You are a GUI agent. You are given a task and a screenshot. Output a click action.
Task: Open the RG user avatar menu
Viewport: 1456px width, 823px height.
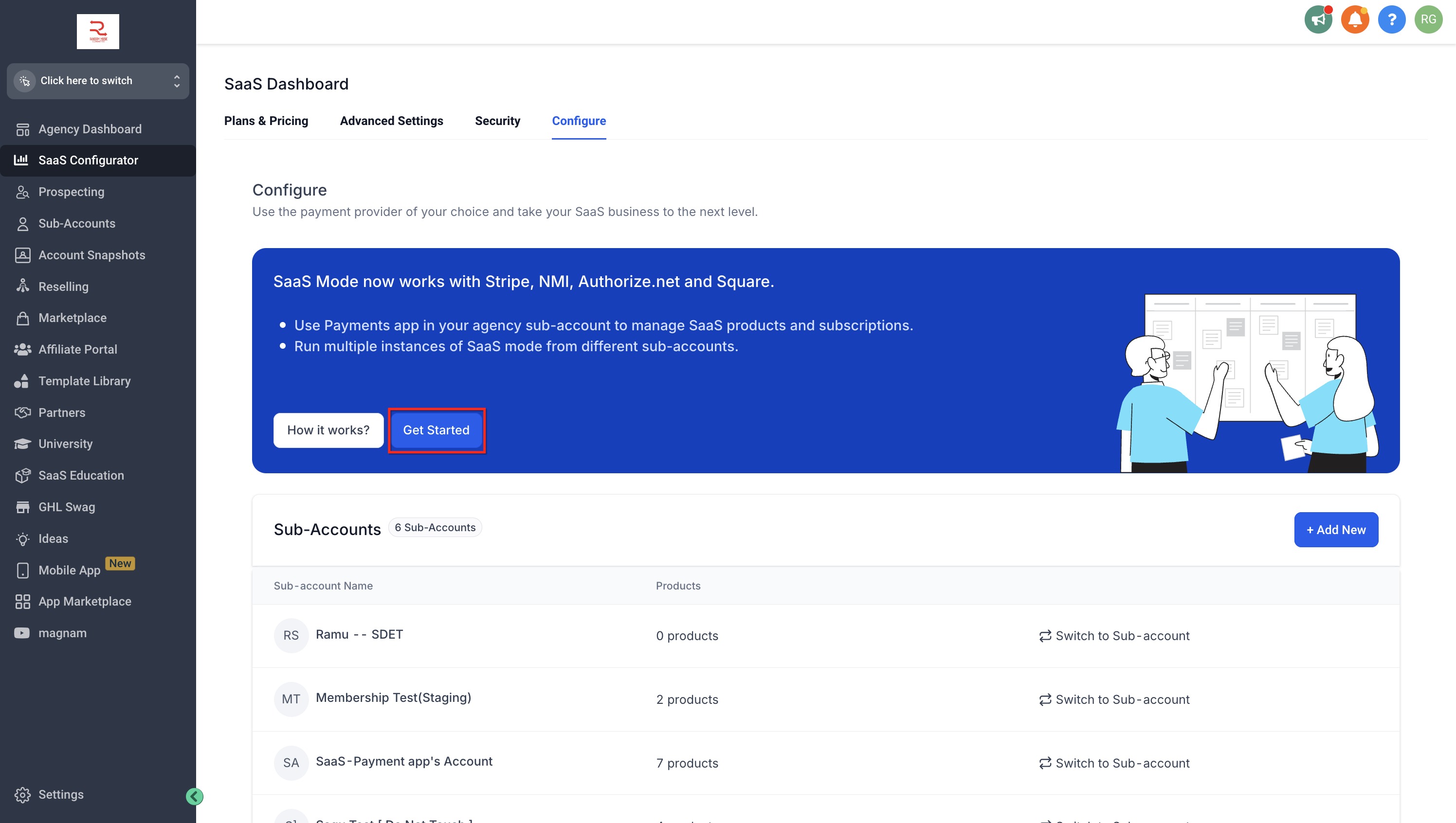pyautogui.click(x=1428, y=20)
